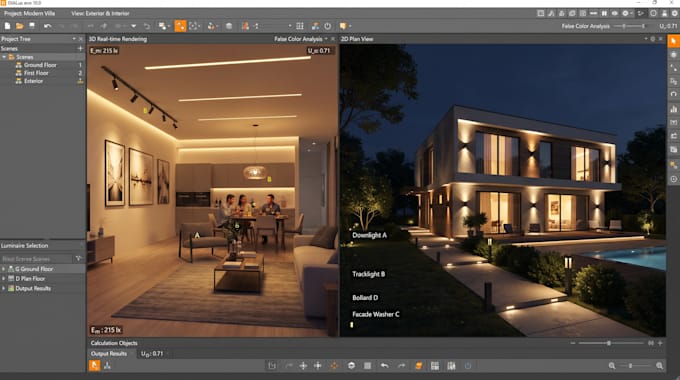
Task: Click the square stop icon in bottom toolbar
Action: pos(367,366)
